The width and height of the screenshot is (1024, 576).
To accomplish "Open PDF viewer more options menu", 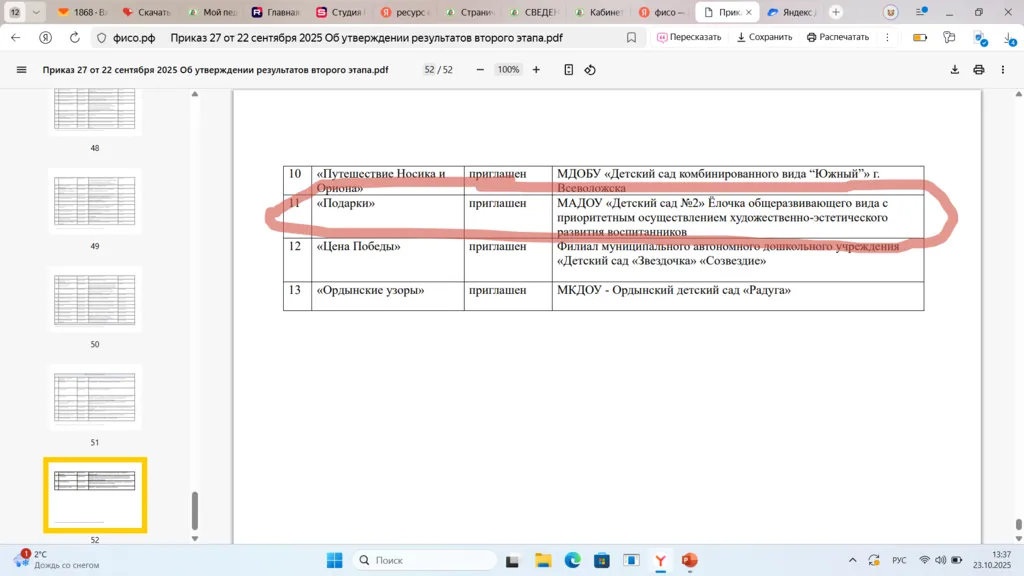I will tap(1004, 70).
